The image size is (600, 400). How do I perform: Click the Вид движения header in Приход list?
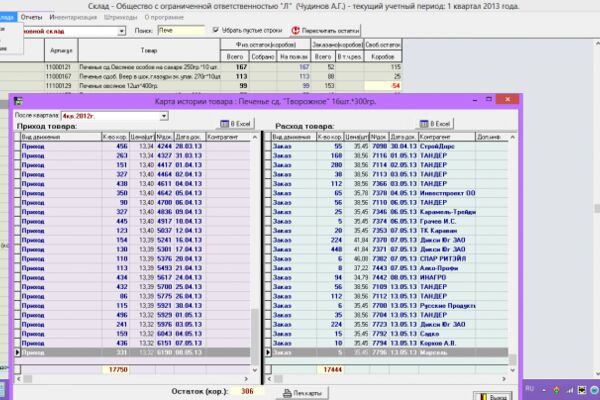pos(61,137)
